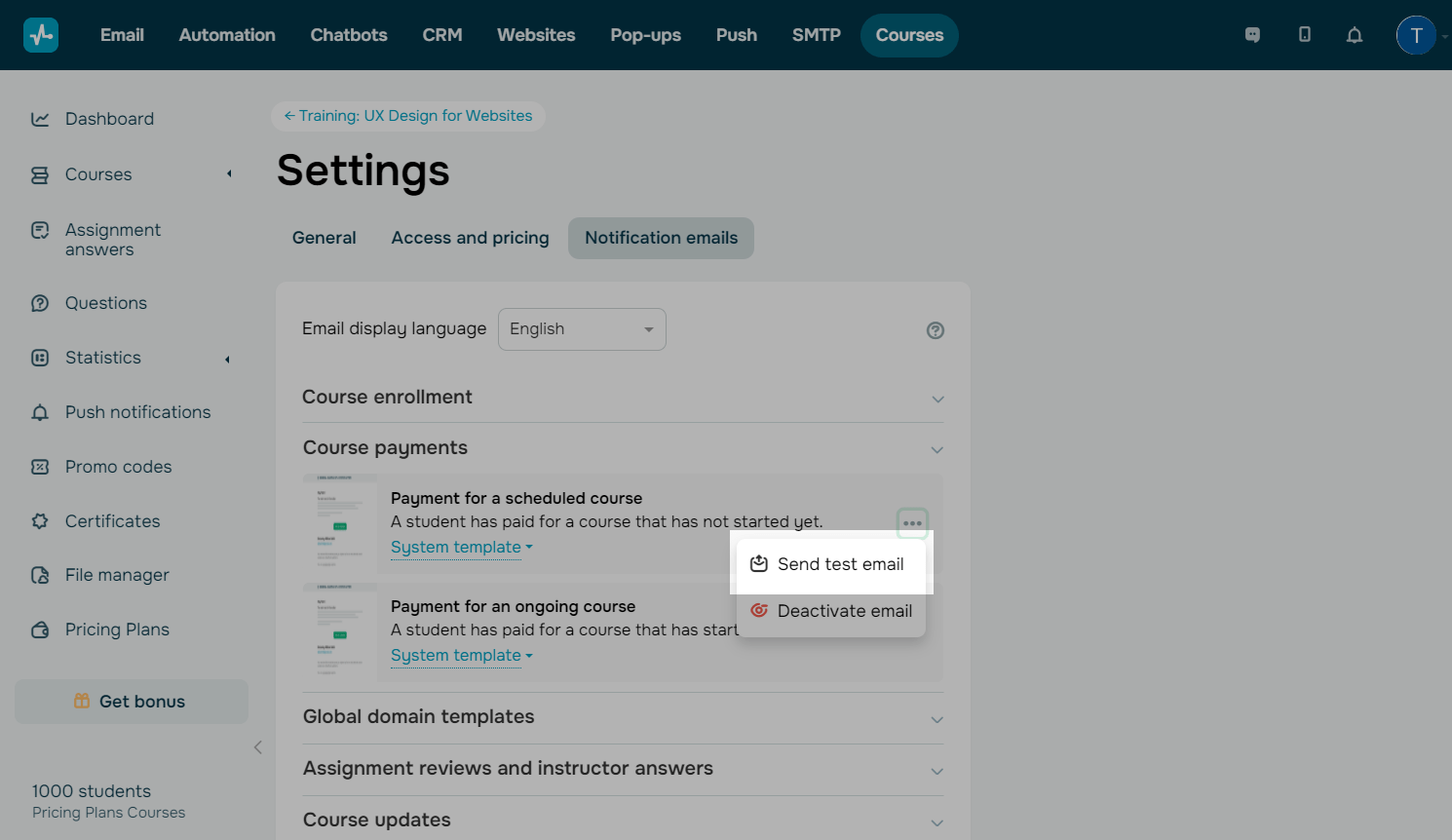Switch to the Access and pricing tab
This screenshot has height=840, width=1452.
tap(470, 238)
